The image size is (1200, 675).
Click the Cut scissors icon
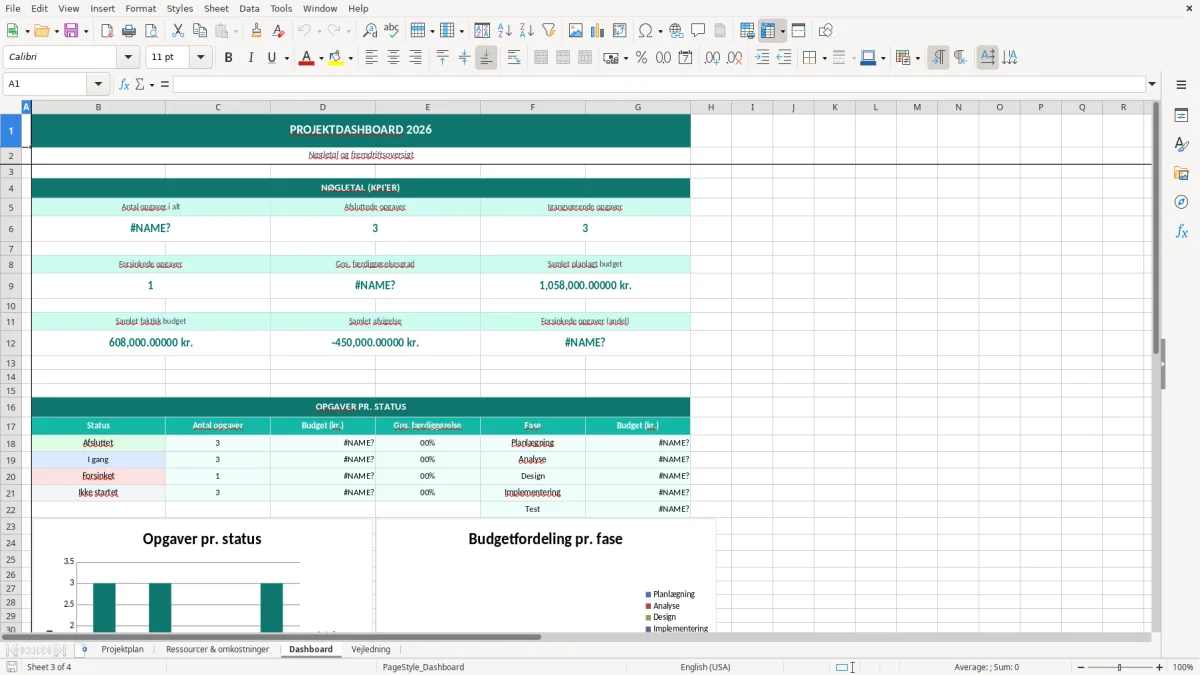[x=178, y=31]
